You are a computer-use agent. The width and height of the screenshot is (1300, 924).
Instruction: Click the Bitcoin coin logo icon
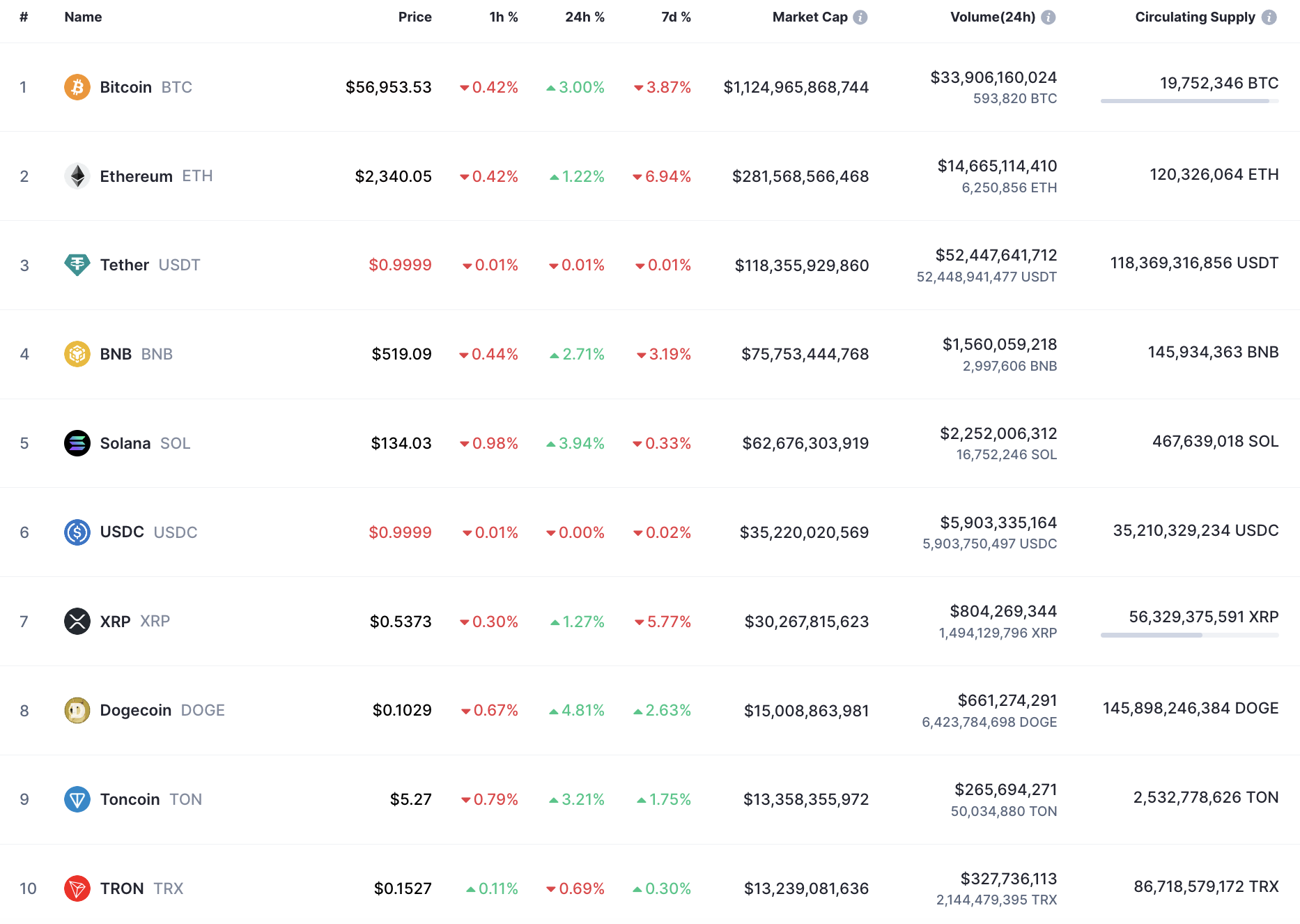click(77, 87)
